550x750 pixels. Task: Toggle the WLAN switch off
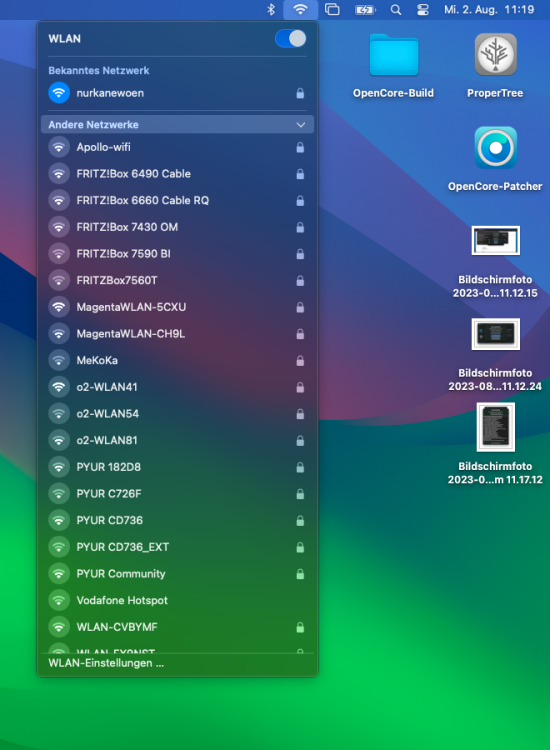coord(291,39)
